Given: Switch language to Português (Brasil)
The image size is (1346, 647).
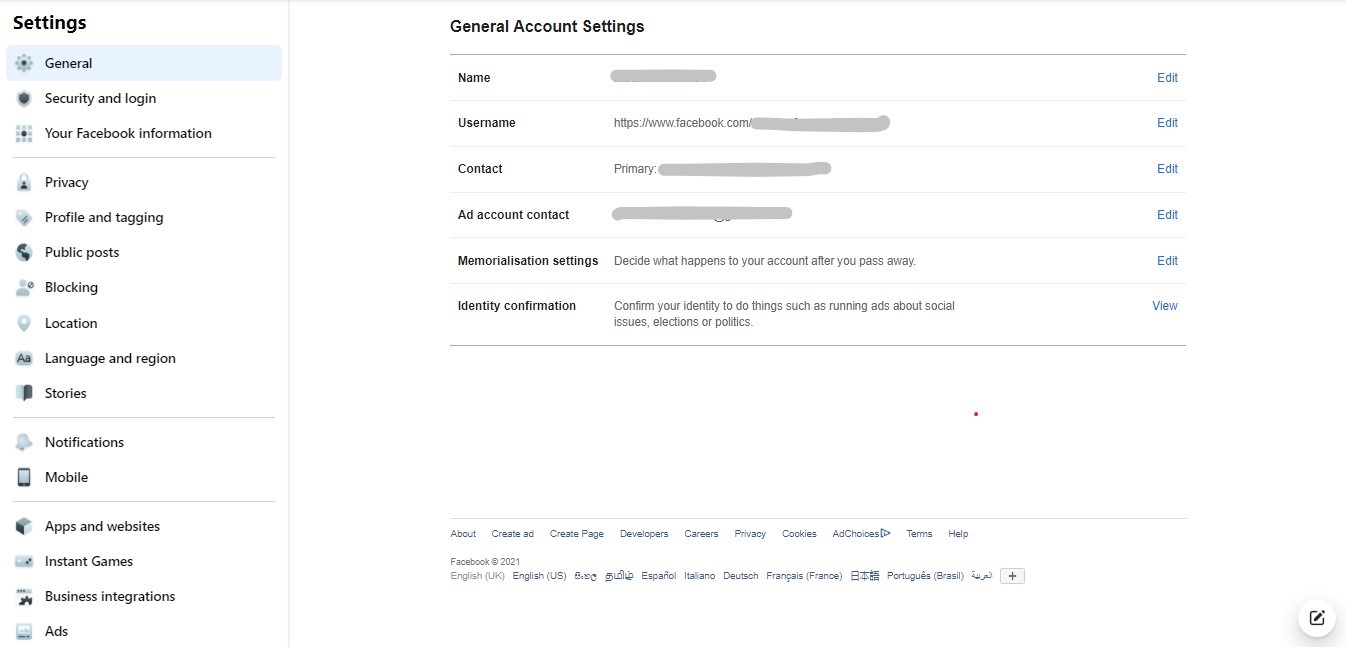Looking at the screenshot, I should click(x=925, y=576).
